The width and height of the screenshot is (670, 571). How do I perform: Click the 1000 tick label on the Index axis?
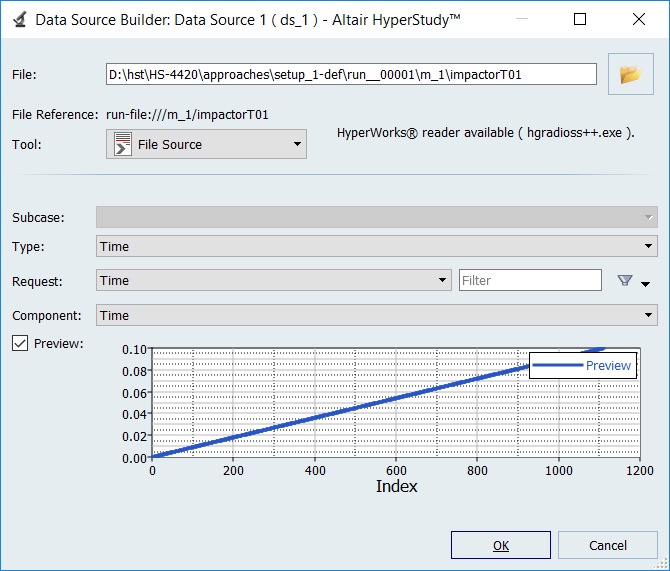pyautogui.click(x=558, y=471)
